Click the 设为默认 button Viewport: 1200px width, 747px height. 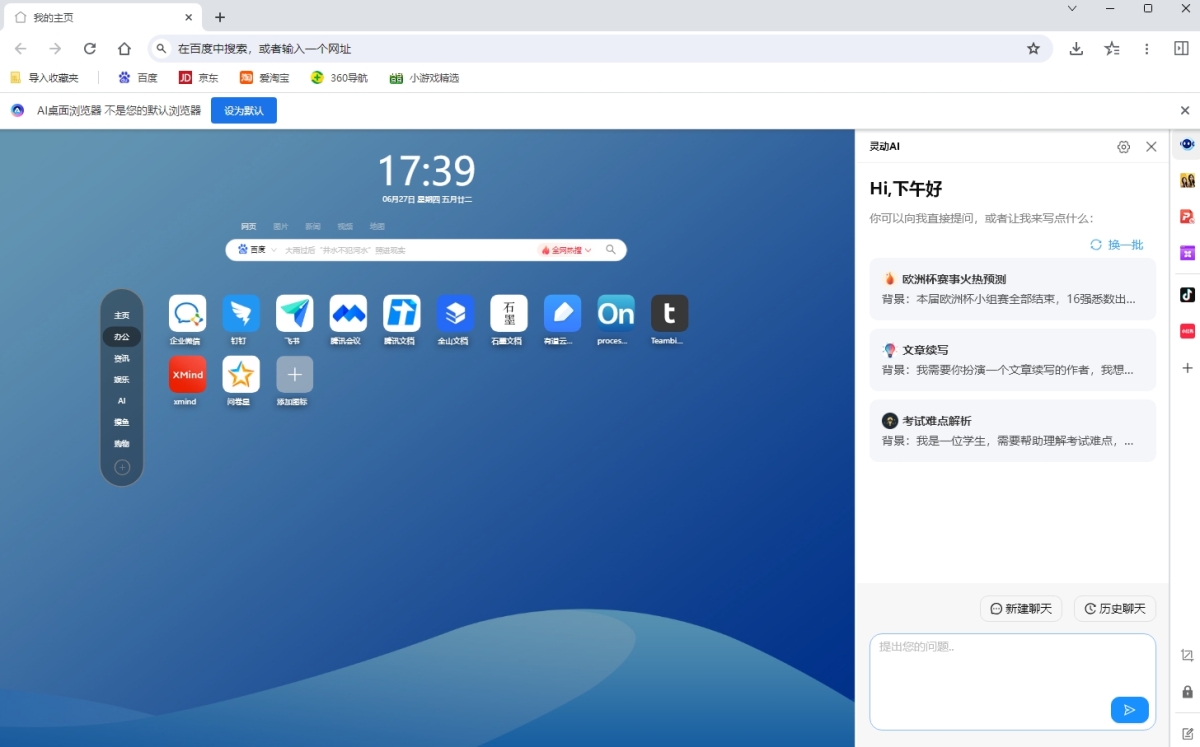tap(243, 111)
